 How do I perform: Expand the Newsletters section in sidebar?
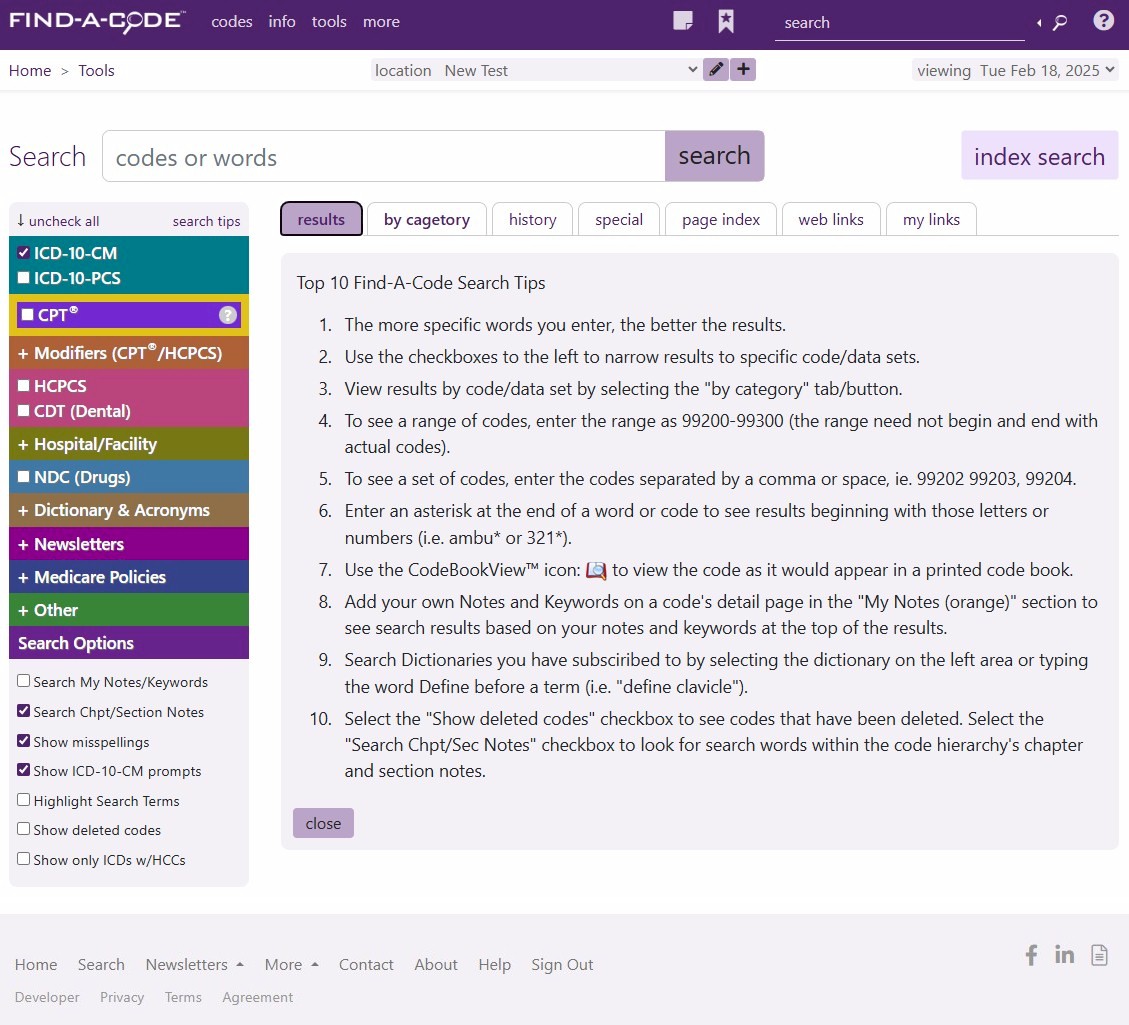[x=129, y=544]
